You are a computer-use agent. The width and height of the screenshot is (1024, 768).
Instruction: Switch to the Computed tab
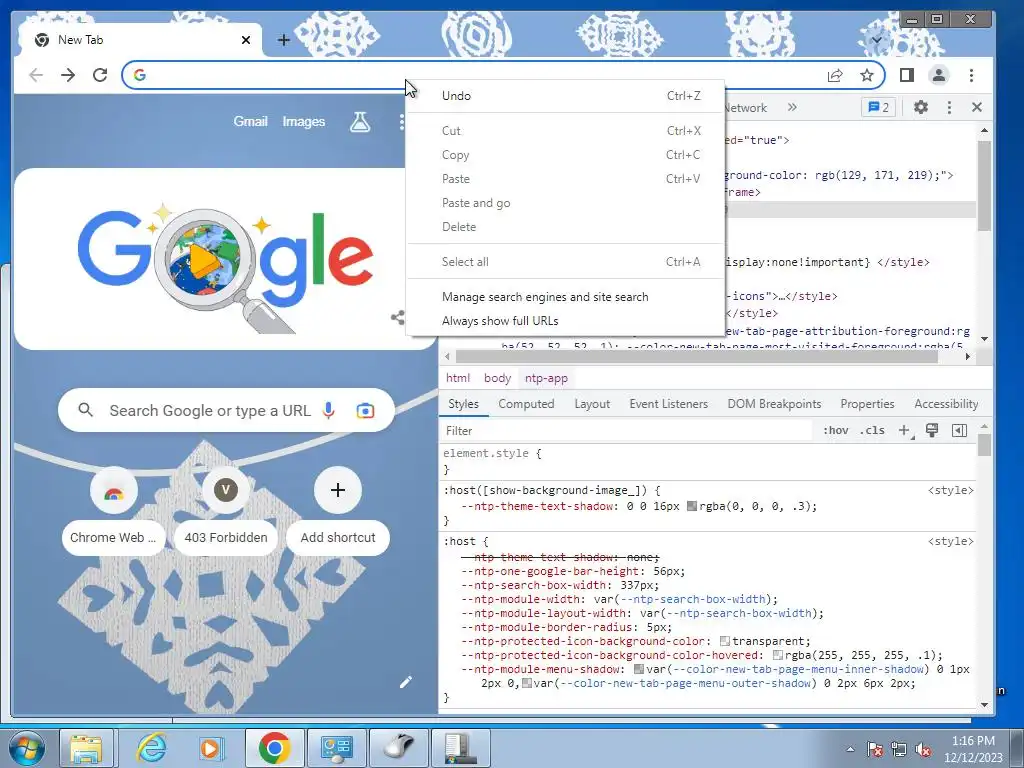coord(526,404)
